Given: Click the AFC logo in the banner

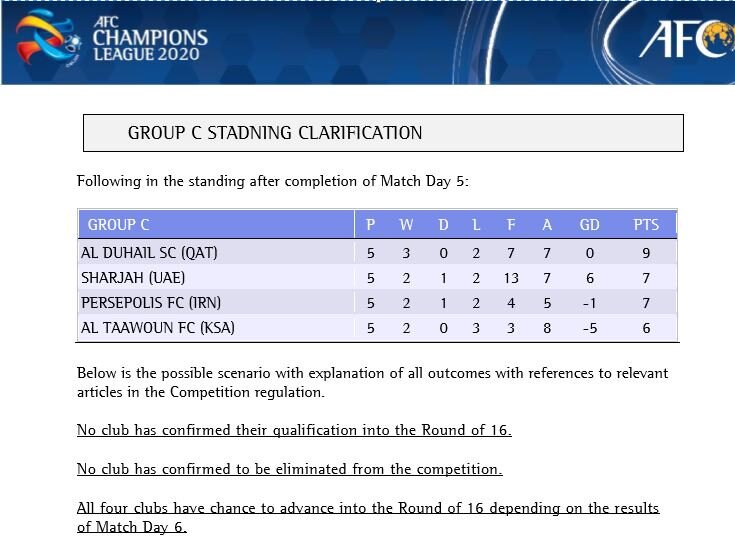Looking at the screenshot, I should [686, 40].
